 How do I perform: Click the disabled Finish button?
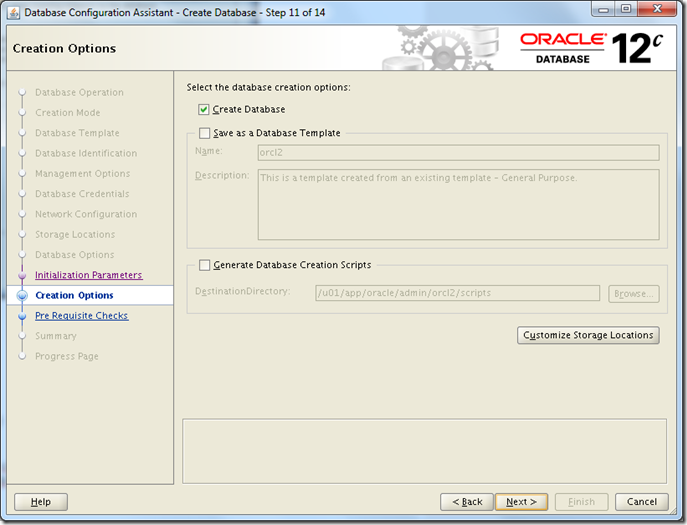[x=581, y=502]
